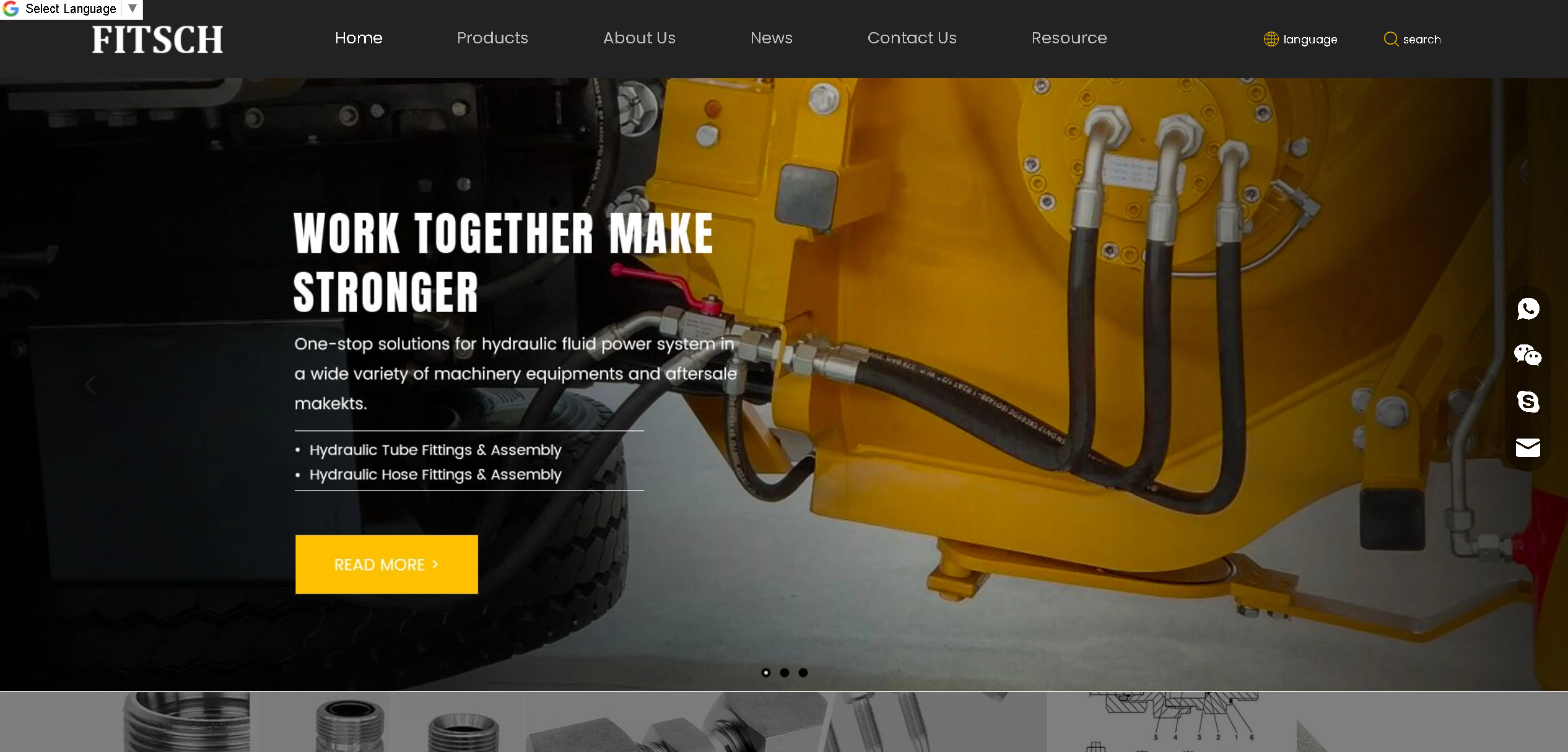Open the Skype contact icon
The image size is (1568, 752).
[x=1528, y=401]
